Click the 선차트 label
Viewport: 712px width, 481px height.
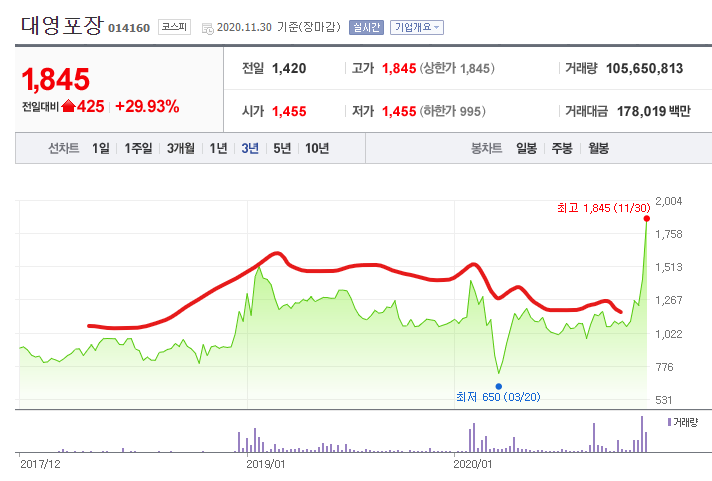[64, 148]
